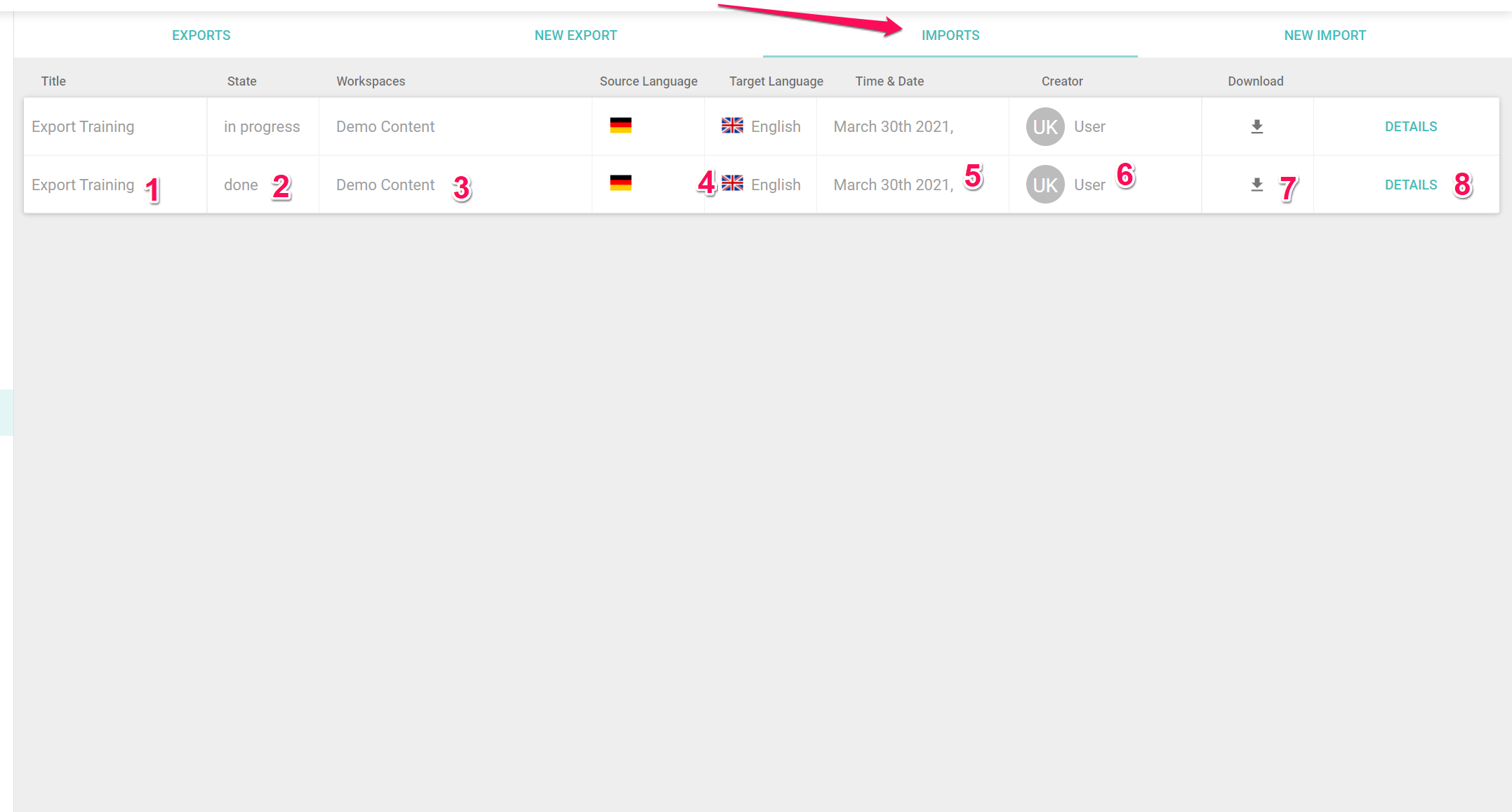Download the in-progress Export Training import
This screenshot has height=812, width=1512.
(x=1256, y=126)
